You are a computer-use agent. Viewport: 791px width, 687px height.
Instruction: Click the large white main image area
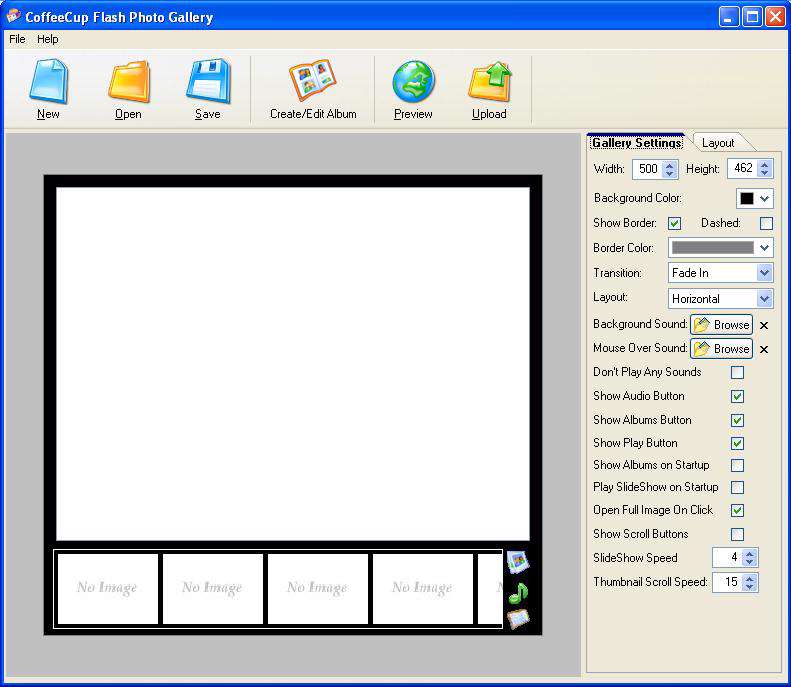pos(293,364)
